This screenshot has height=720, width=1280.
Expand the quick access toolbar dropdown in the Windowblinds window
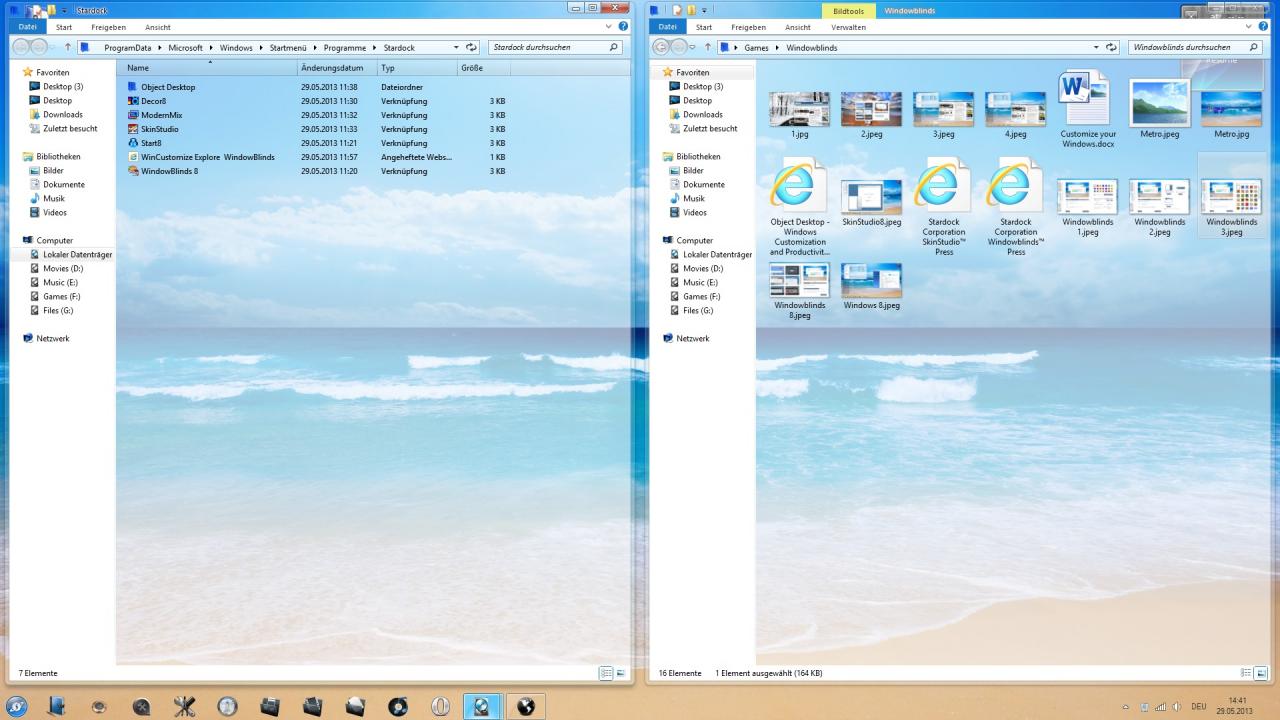click(x=704, y=10)
